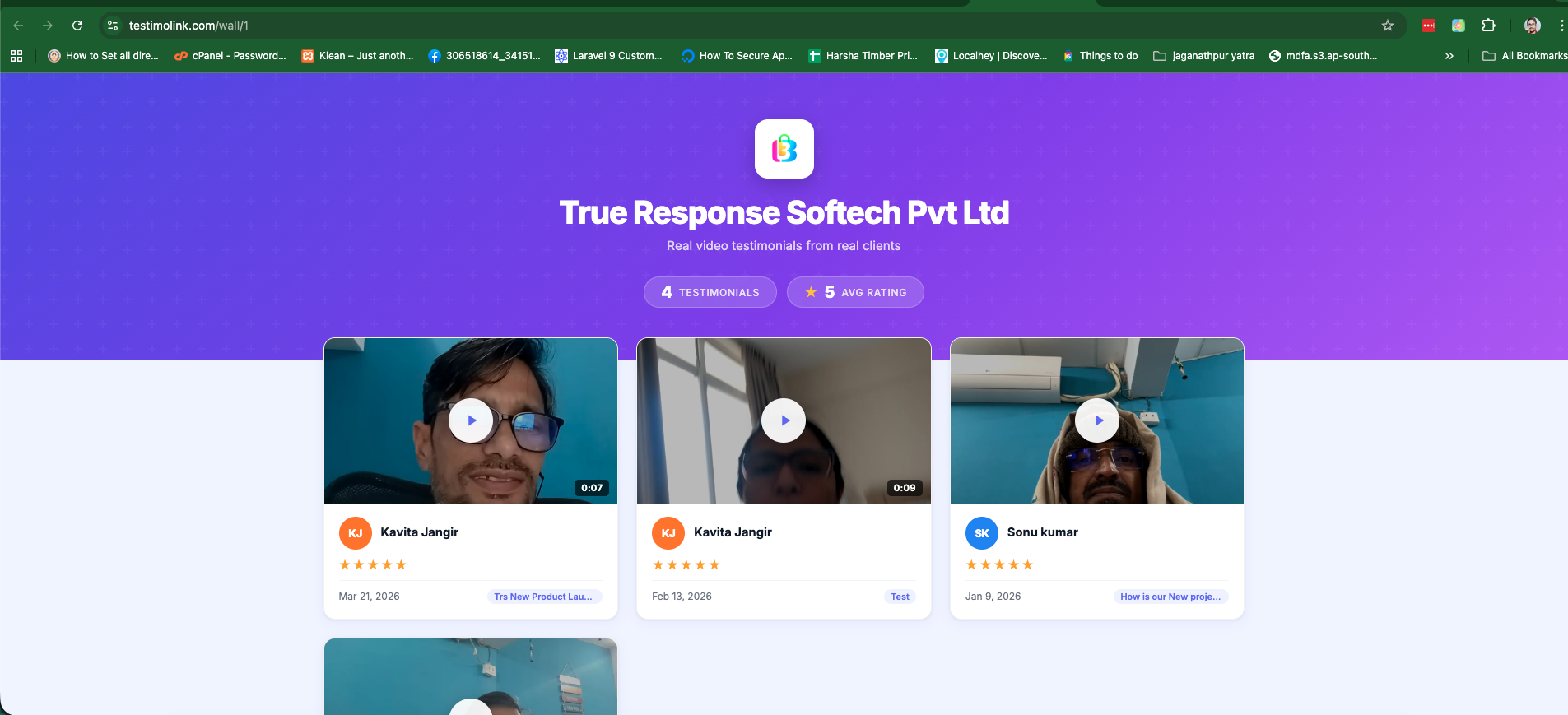Image resolution: width=1568 pixels, height=715 pixels.
Task: Click the True Response Softech logo icon
Action: (x=784, y=149)
